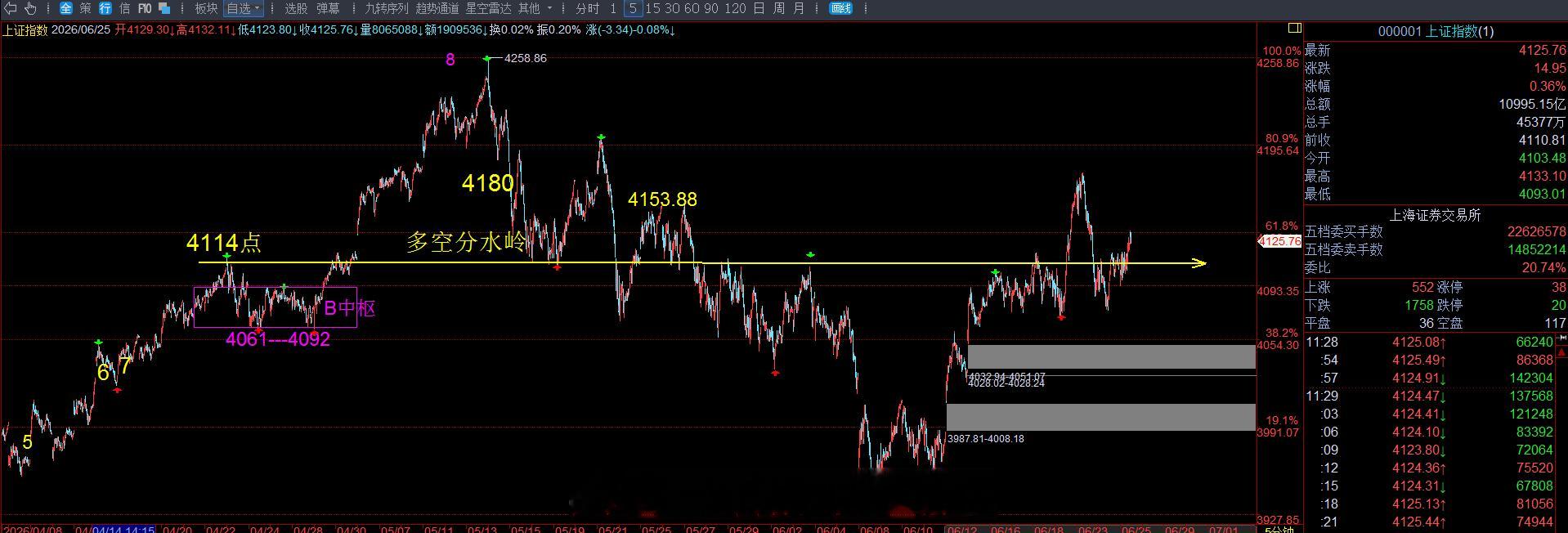The image size is (1568, 533).
Task: Click the highlighted 04/14 14:15 date marker
Action: point(123,529)
